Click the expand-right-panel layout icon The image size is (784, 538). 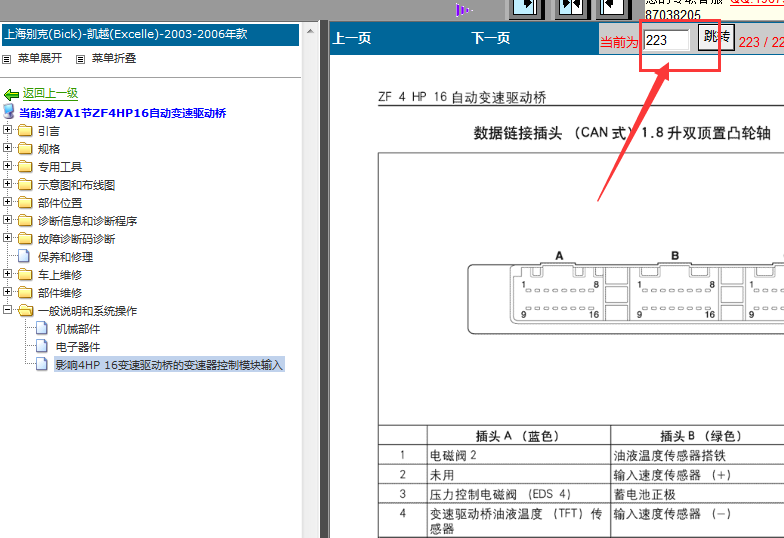pos(526,8)
